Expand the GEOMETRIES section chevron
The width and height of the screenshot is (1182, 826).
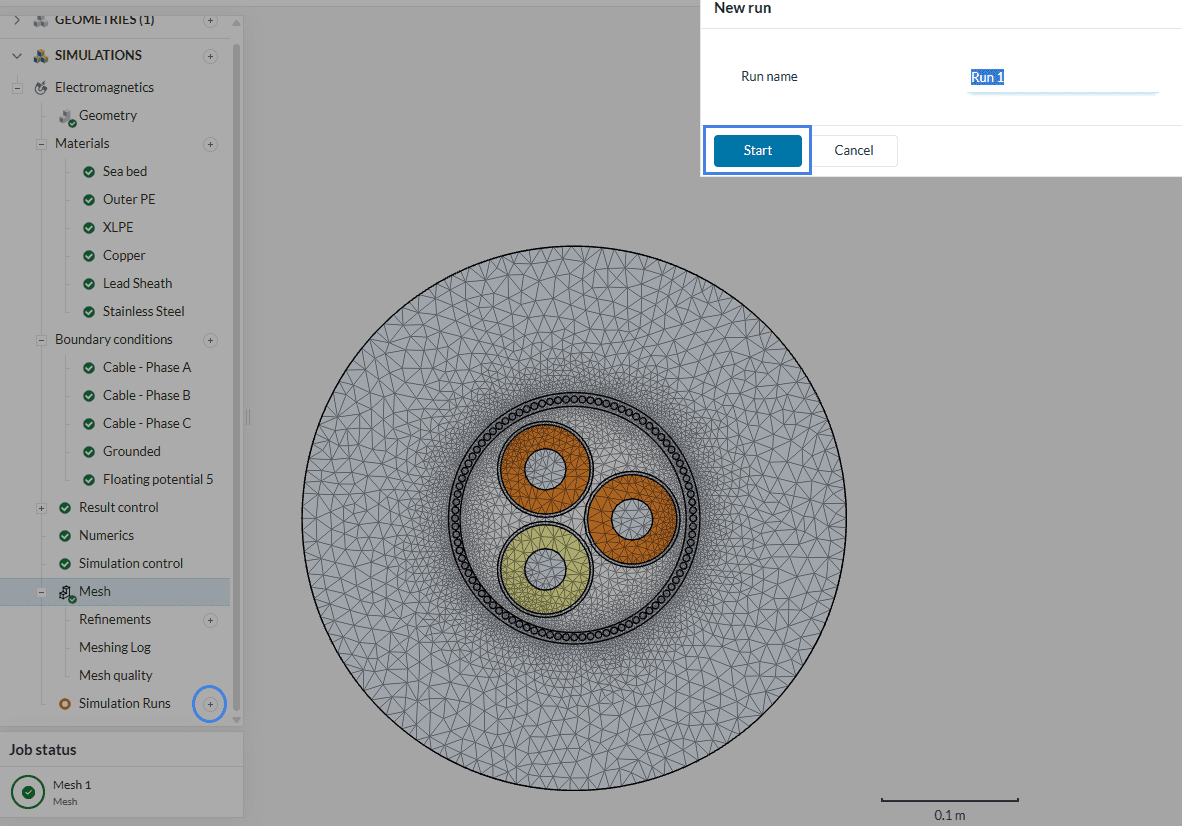pos(17,20)
